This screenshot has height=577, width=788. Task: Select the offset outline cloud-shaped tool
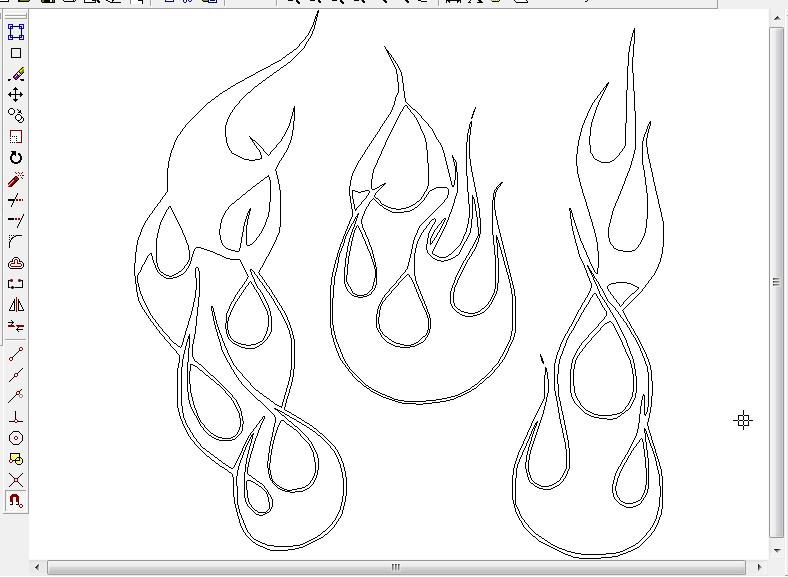coord(16,263)
